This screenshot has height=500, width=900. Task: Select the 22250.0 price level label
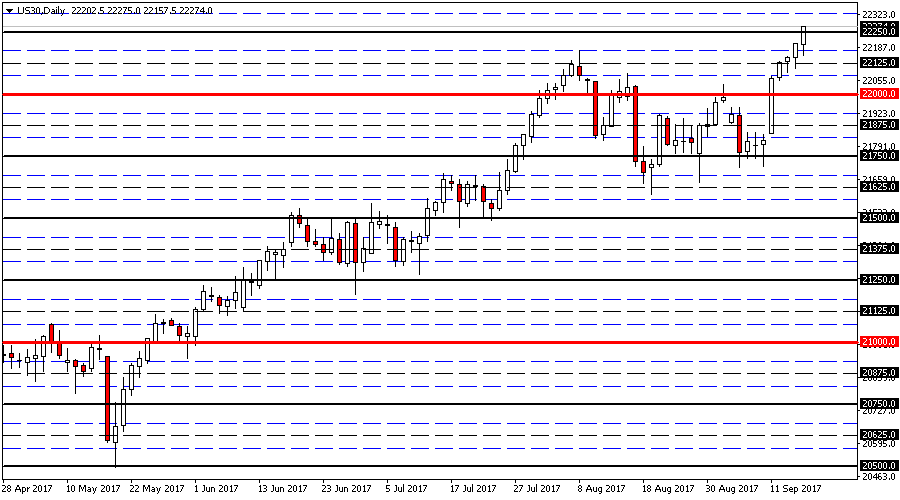point(877,31)
